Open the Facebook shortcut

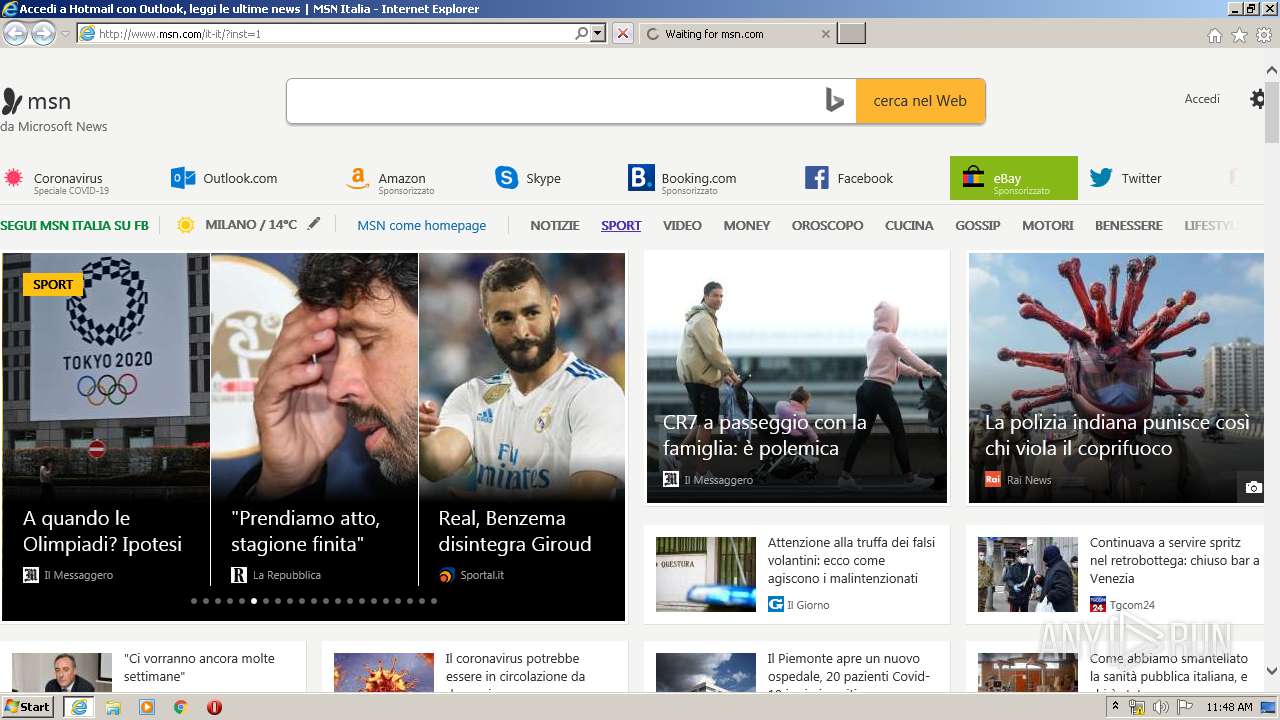click(849, 179)
